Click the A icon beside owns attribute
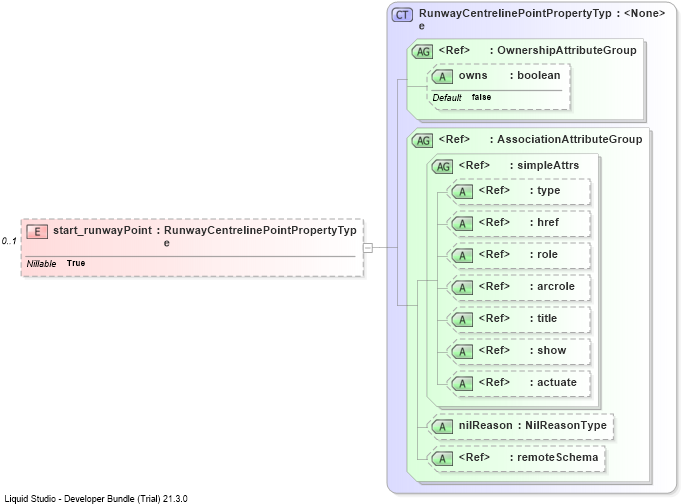The image size is (681, 504). 442,77
